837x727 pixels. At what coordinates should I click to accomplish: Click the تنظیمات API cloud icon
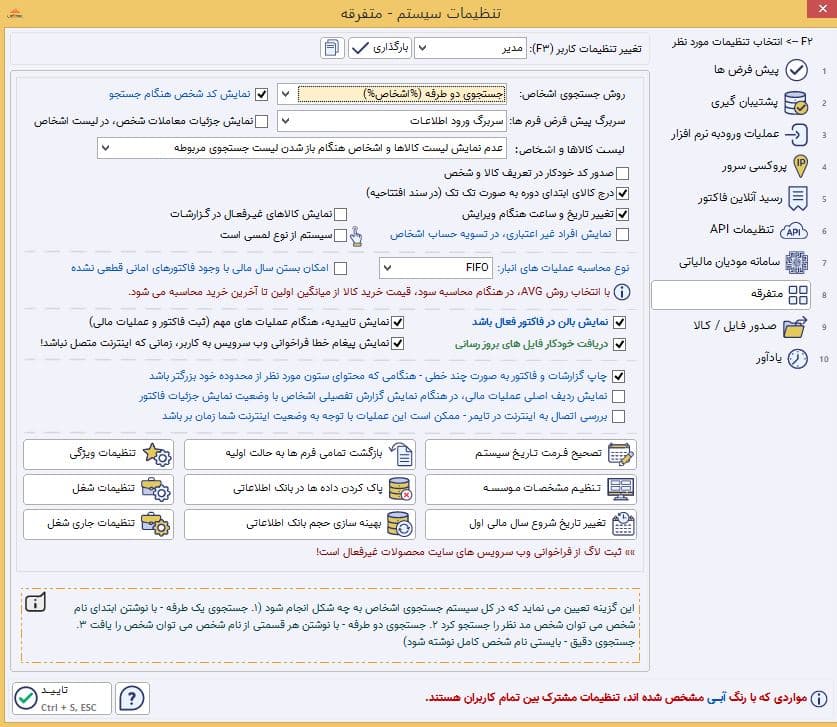pyautogui.click(x=794, y=231)
